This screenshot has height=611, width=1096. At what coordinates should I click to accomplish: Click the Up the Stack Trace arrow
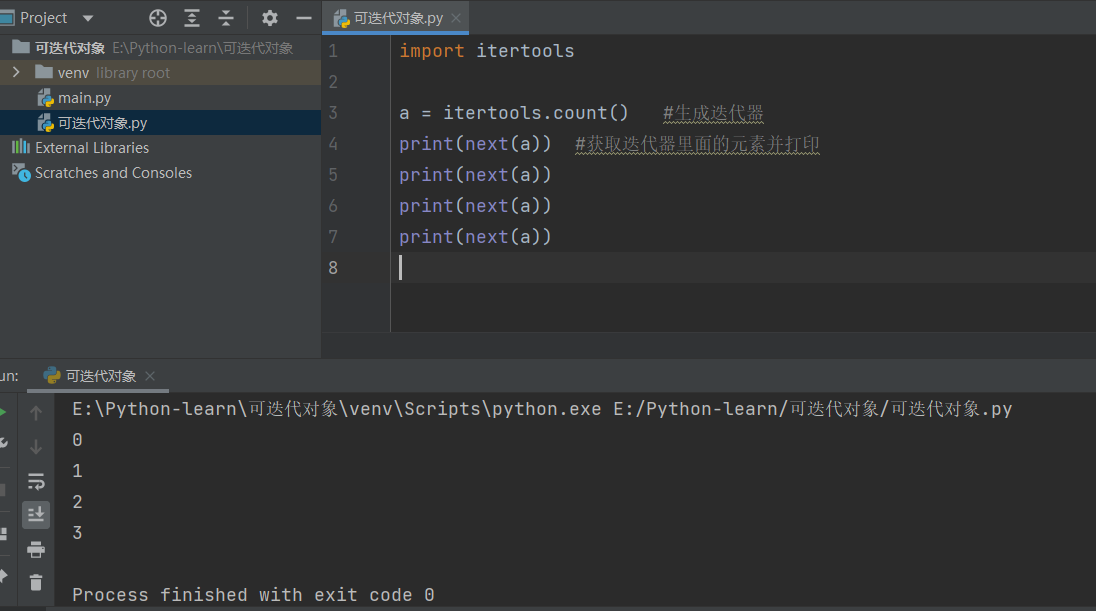[36, 413]
